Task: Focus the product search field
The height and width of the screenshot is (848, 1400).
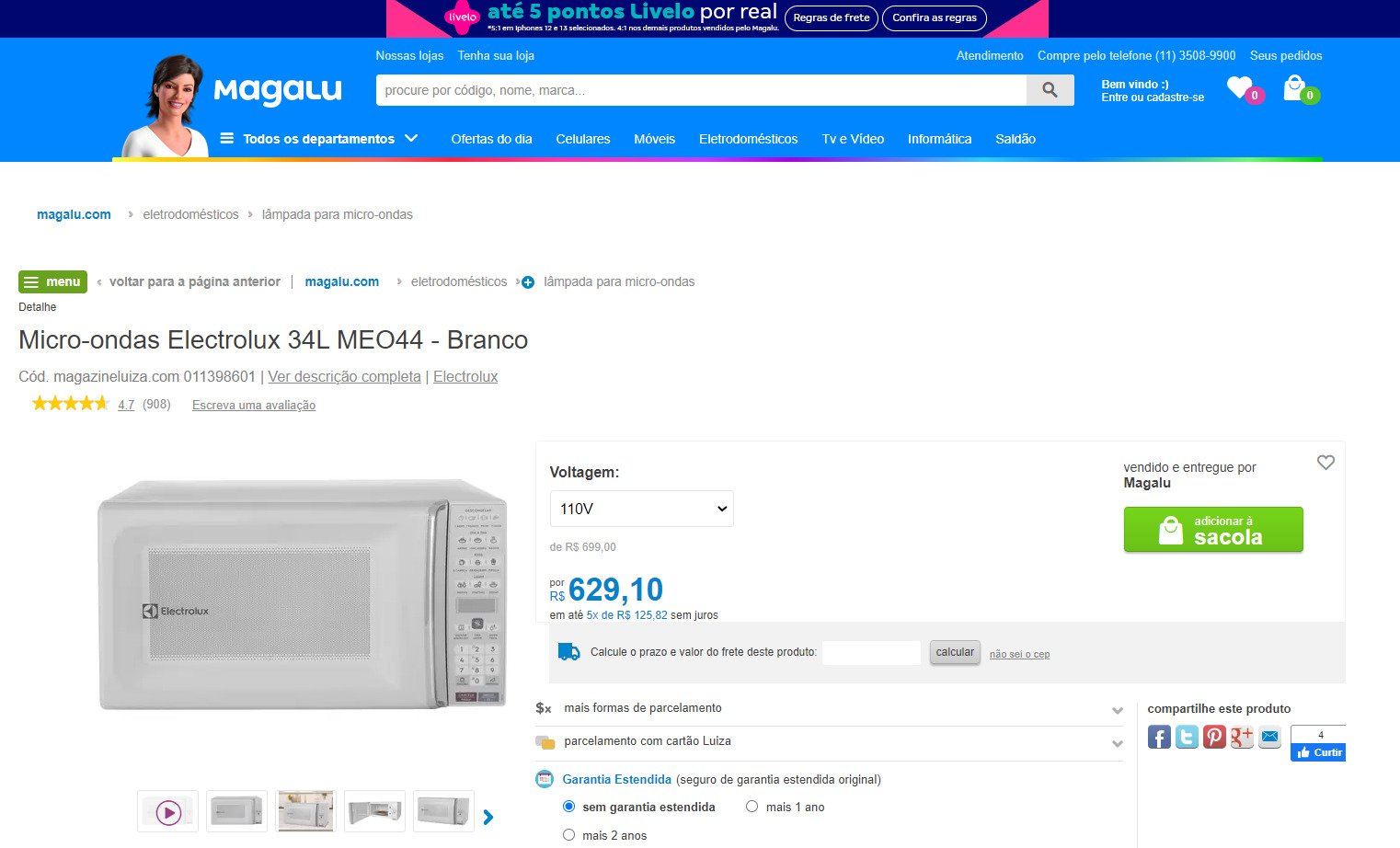Action: click(x=701, y=90)
